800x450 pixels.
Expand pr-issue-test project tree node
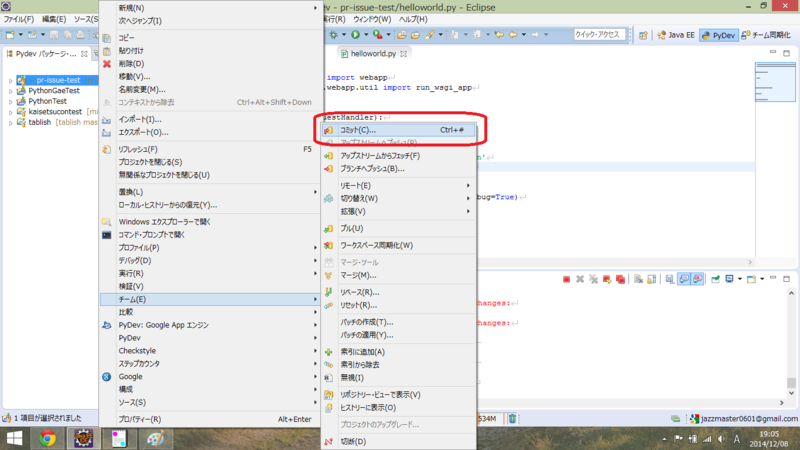pyautogui.click(x=11, y=81)
